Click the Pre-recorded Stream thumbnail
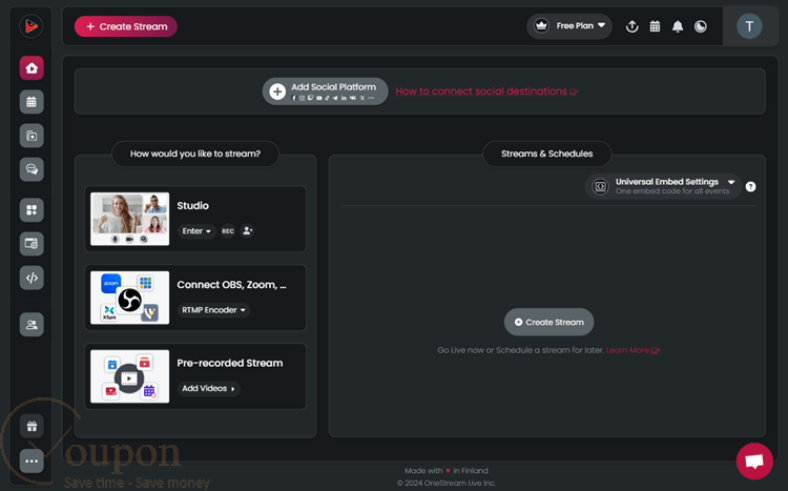This screenshot has width=788, height=491. 130,376
